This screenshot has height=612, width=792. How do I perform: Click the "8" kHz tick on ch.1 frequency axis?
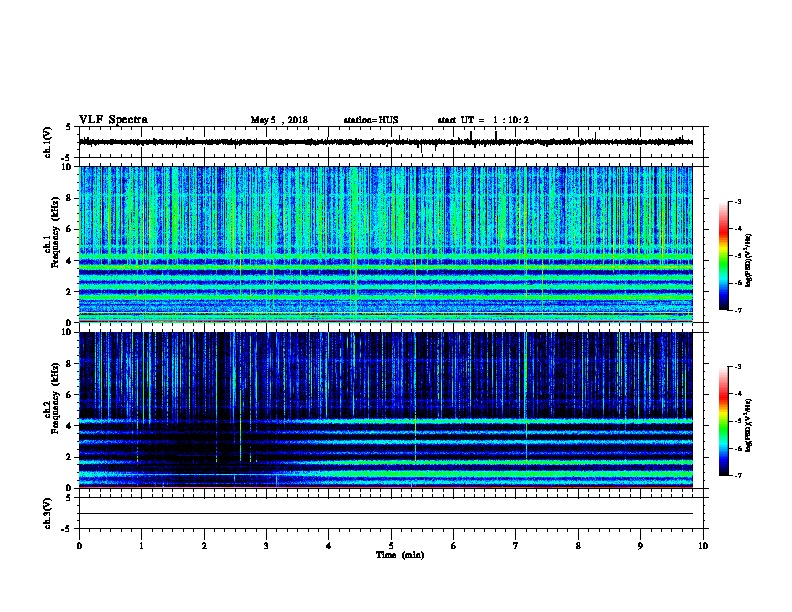pyautogui.click(x=69, y=198)
